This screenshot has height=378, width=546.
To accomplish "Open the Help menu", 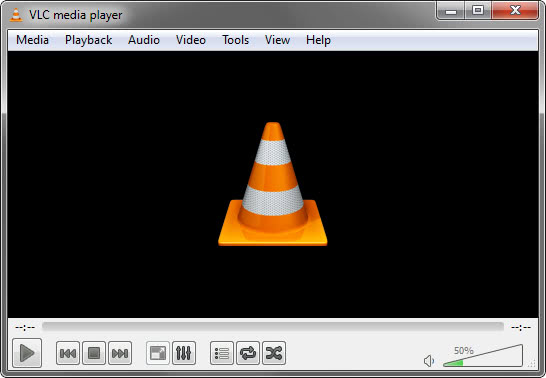I will point(318,40).
